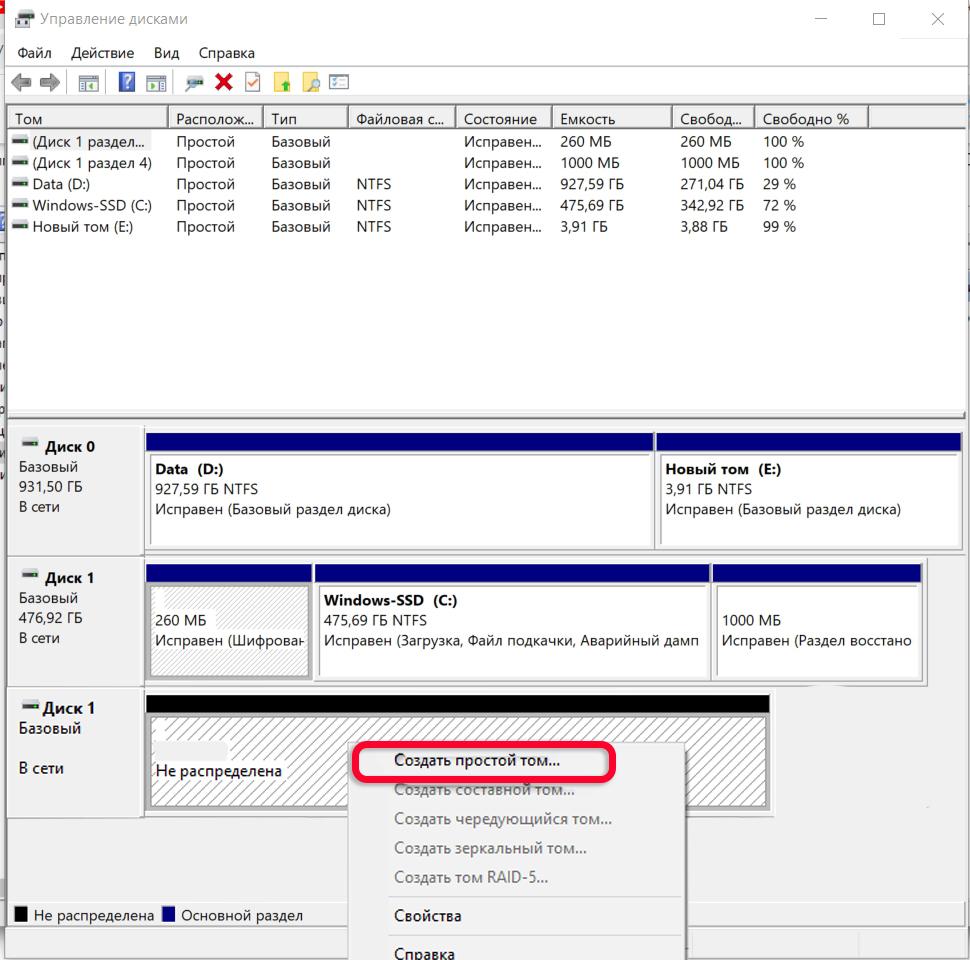Click drive icon of Data (D:) row
This screenshot has height=960, width=970.
20,183
